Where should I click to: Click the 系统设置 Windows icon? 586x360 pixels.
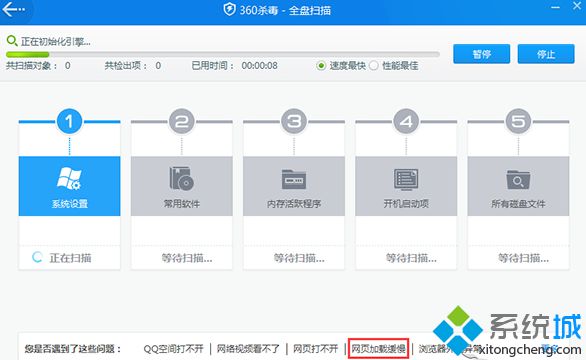coord(69,178)
